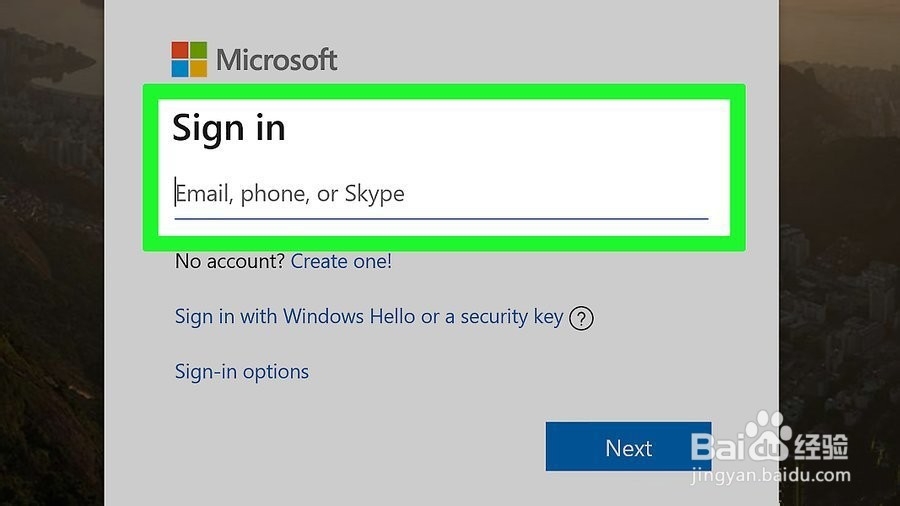This screenshot has width=900, height=506.
Task: Click the No account? label text
Action: pos(230,262)
